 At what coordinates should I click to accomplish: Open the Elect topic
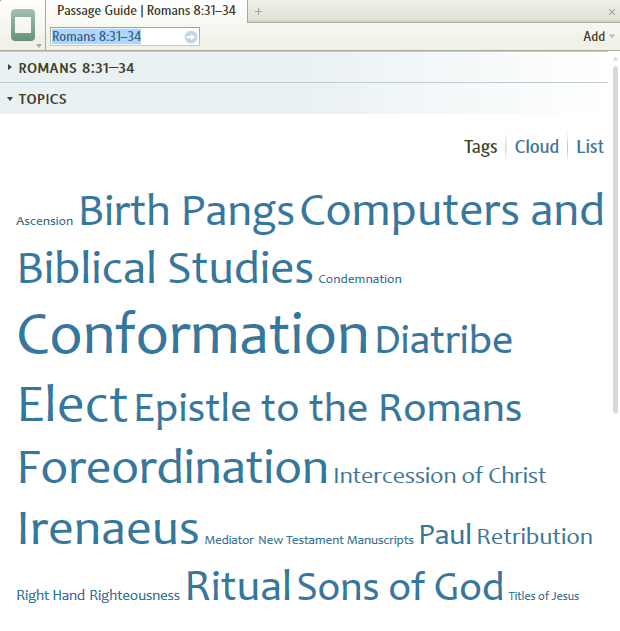[x=73, y=404]
